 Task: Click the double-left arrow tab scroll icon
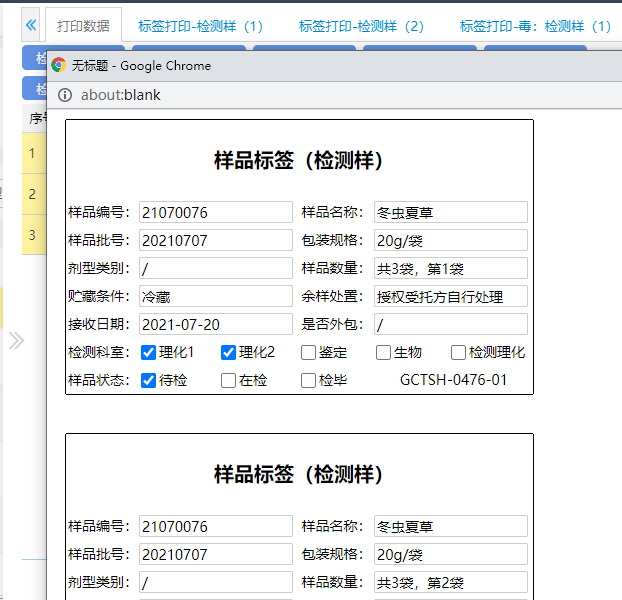click(x=30, y=25)
